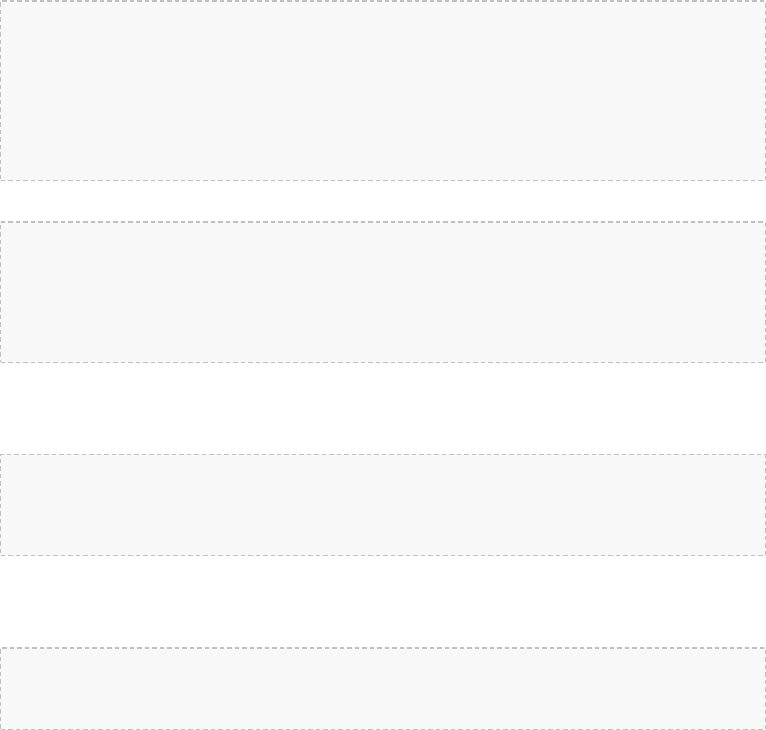The width and height of the screenshot is (766, 730).
Task: Click the white gap between first two boxes
Action: click(x=383, y=201)
